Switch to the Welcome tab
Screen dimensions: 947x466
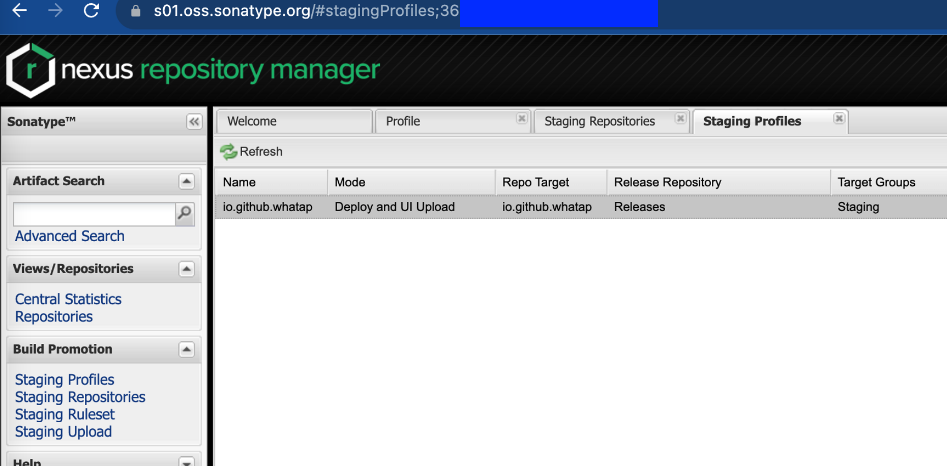(x=294, y=121)
